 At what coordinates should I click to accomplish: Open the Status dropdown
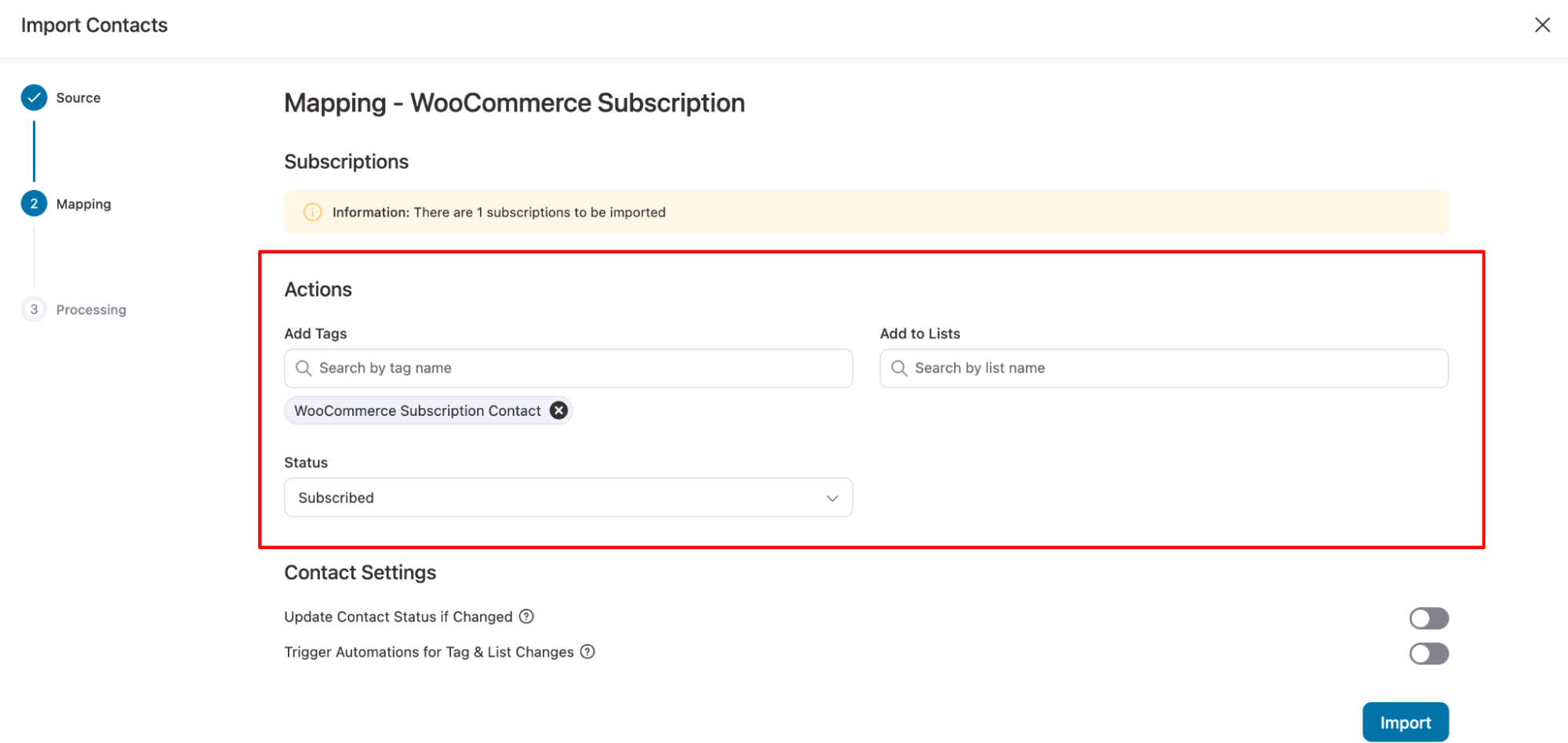pyautogui.click(x=568, y=497)
